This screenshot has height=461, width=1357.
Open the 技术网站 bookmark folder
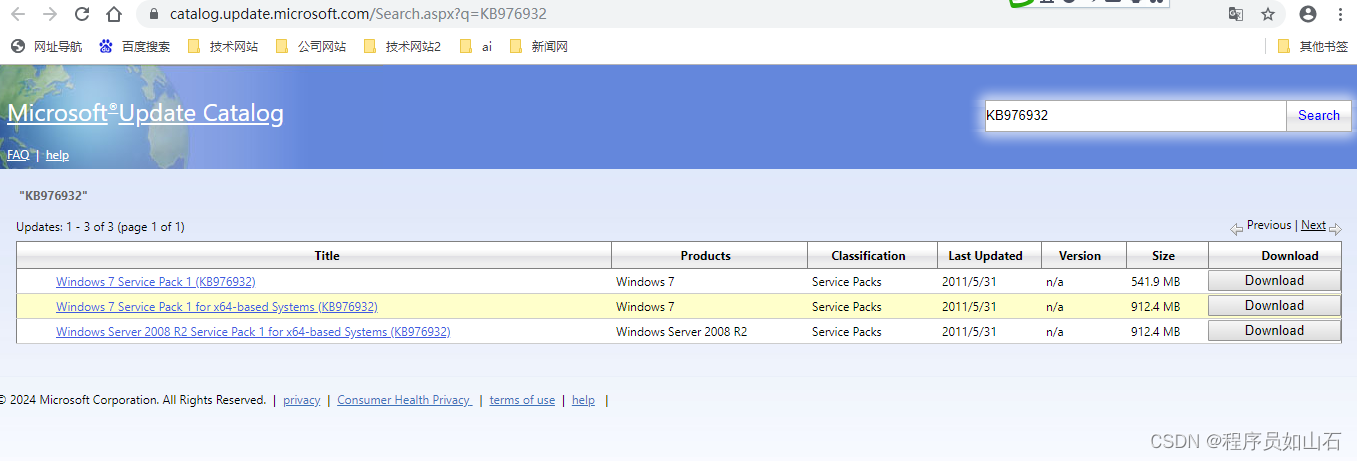[x=222, y=46]
